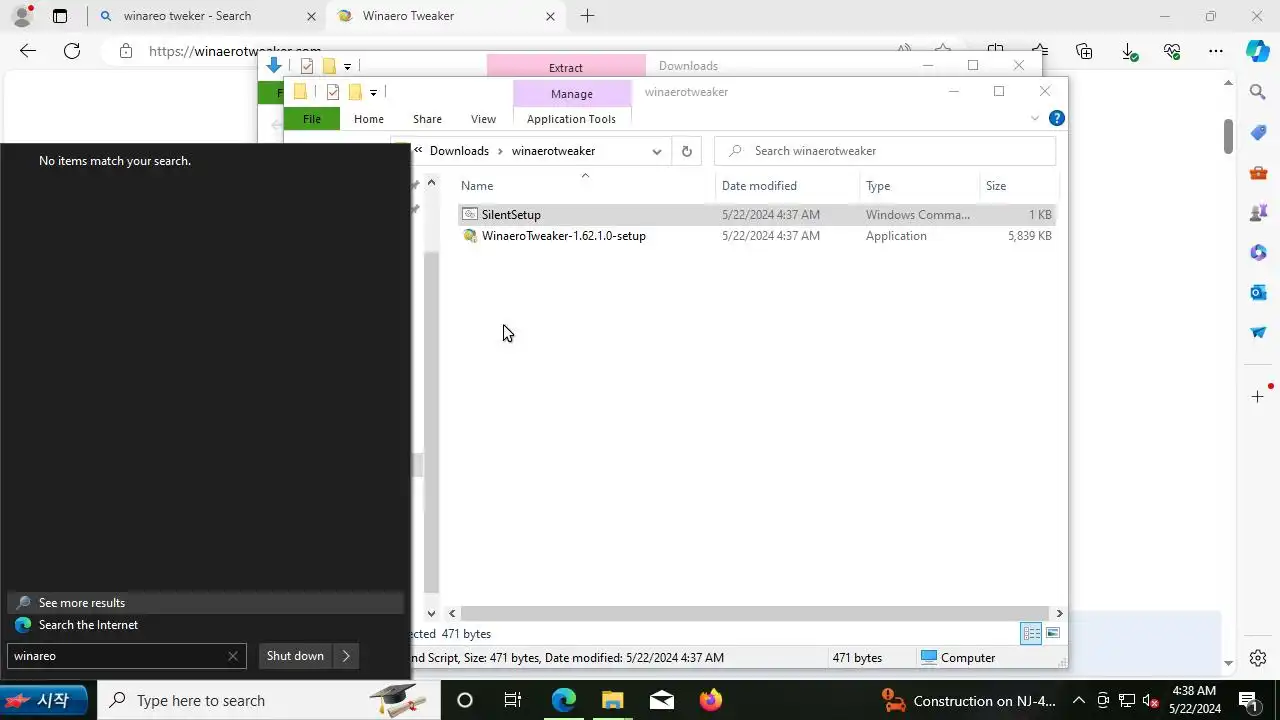The image size is (1280, 720).
Task: Open Edge Settings and more menu
Action: point(1216,51)
